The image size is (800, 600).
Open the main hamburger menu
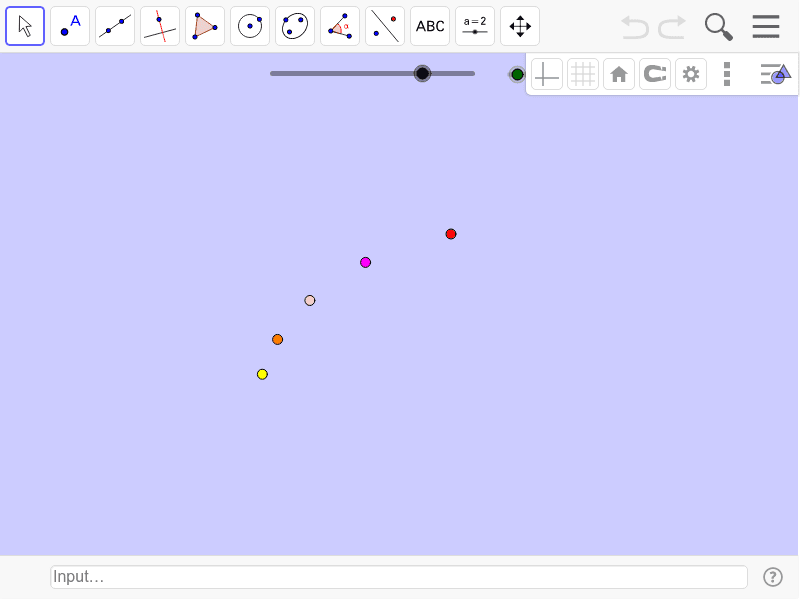tap(766, 27)
